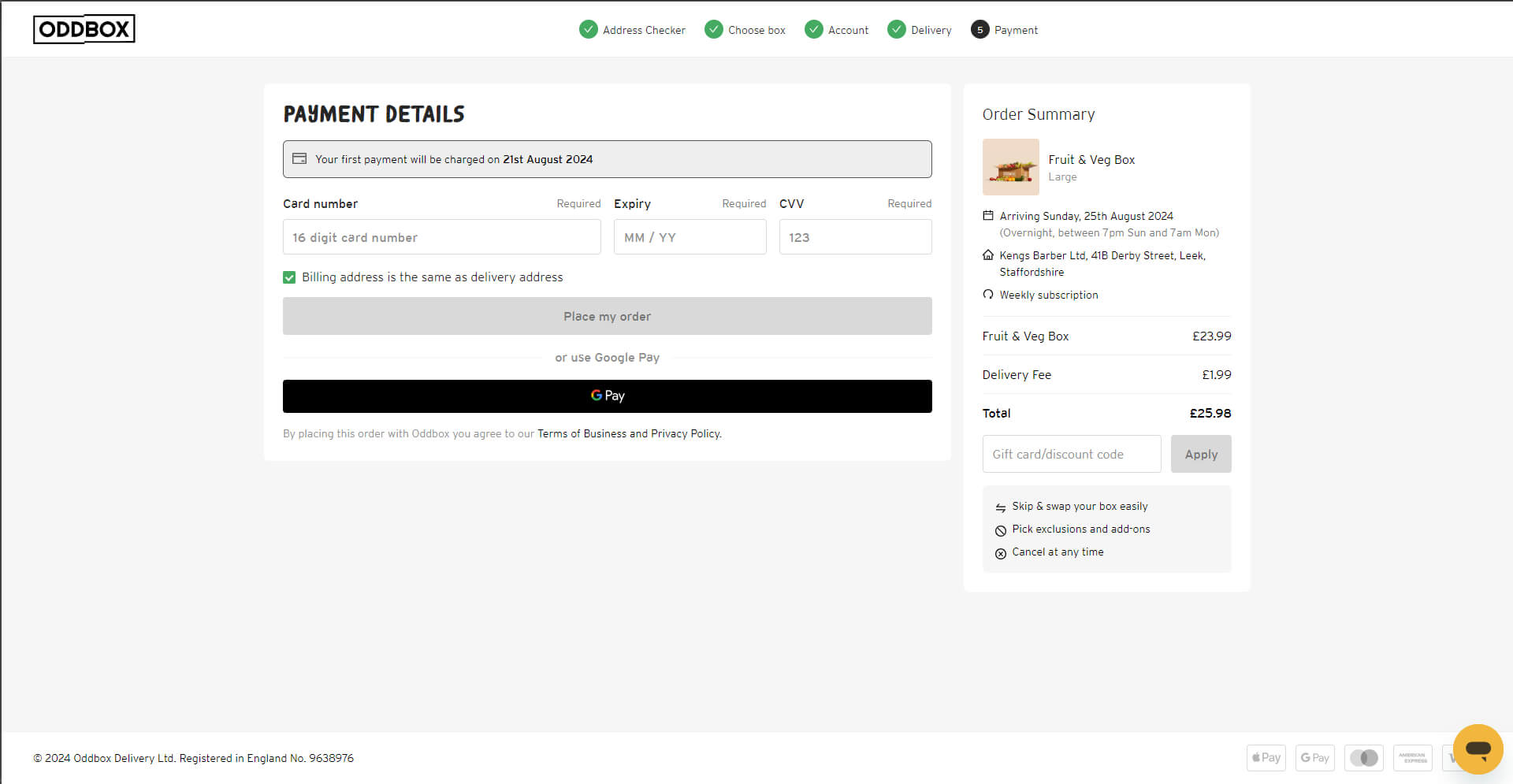The height and width of the screenshot is (784, 1513).
Task: Focus the card number field
Action: [x=442, y=237]
